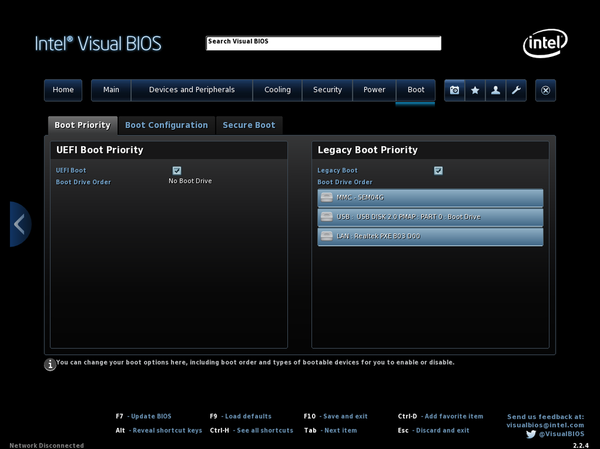Select the Boot Priority tab
This screenshot has height=449, width=600.
coord(83,125)
